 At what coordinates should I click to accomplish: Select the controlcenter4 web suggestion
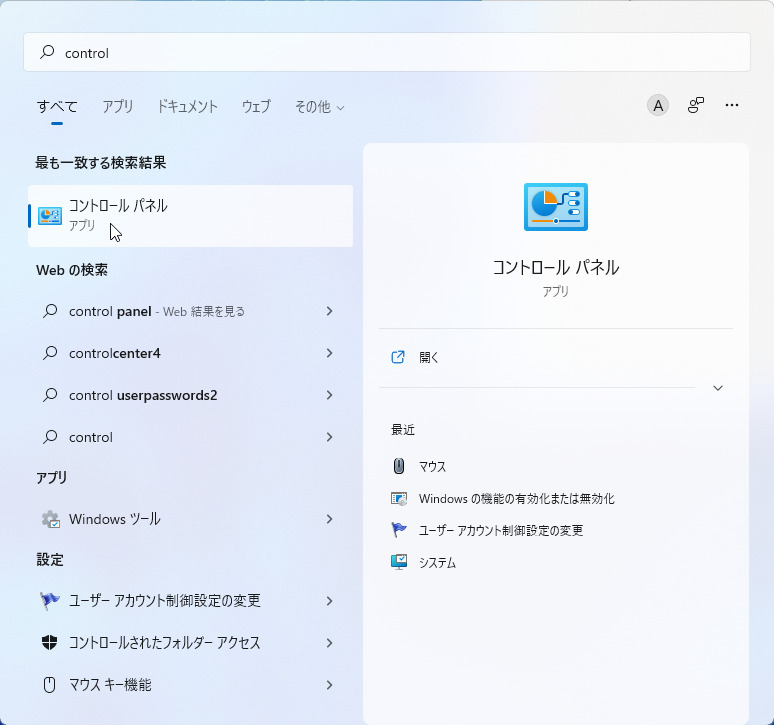coord(191,353)
